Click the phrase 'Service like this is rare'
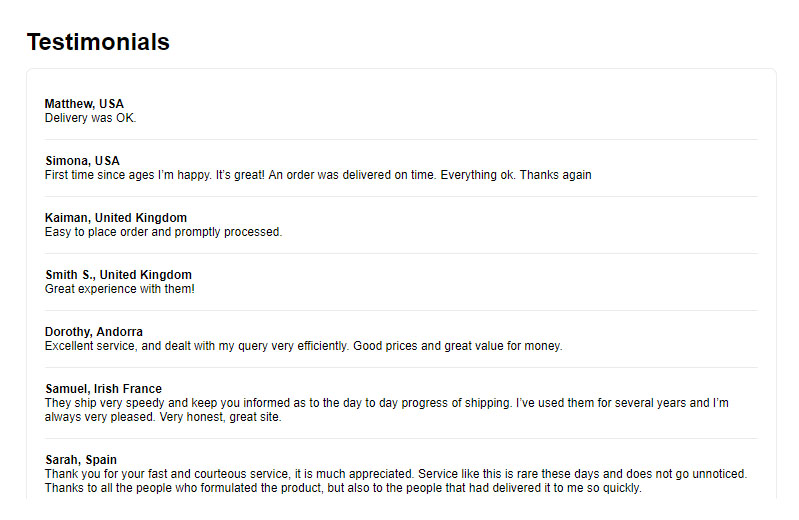Screen dimensions: 799x520 pyautogui.click(x=478, y=474)
